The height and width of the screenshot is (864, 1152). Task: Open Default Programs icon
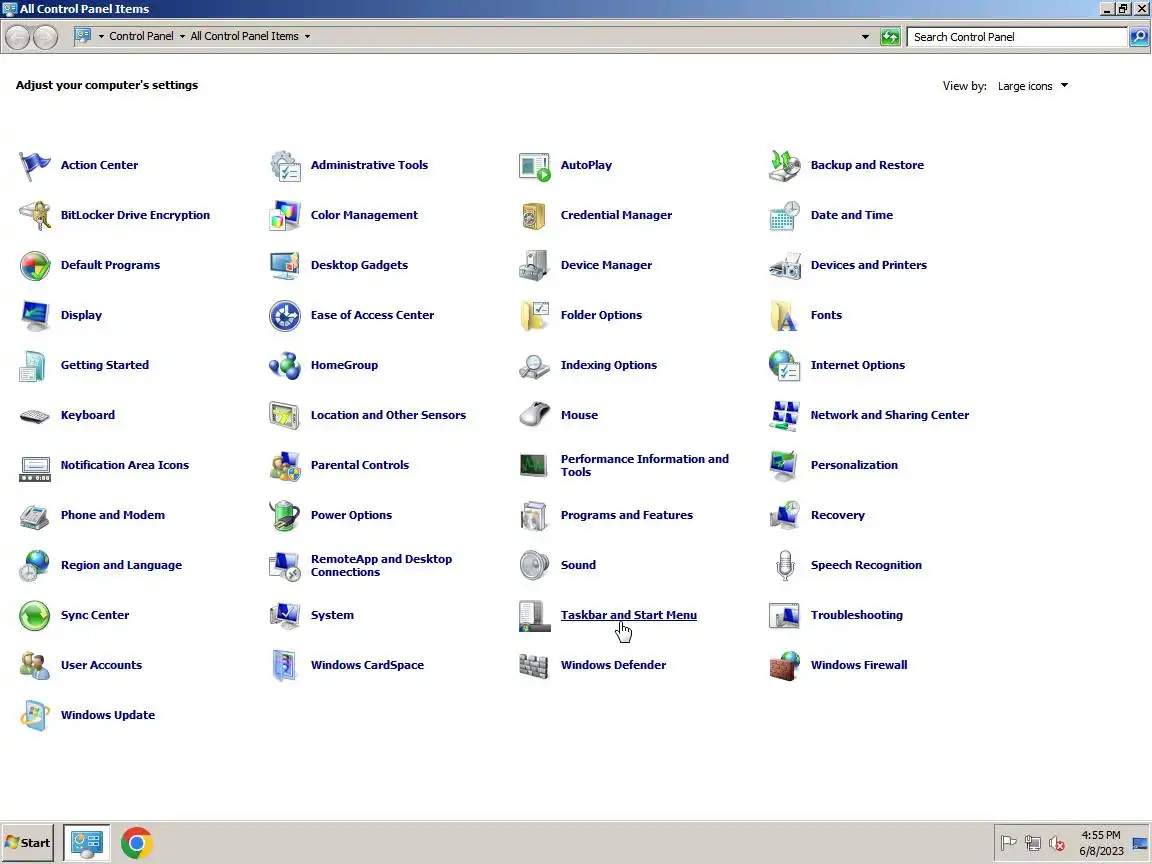35,265
